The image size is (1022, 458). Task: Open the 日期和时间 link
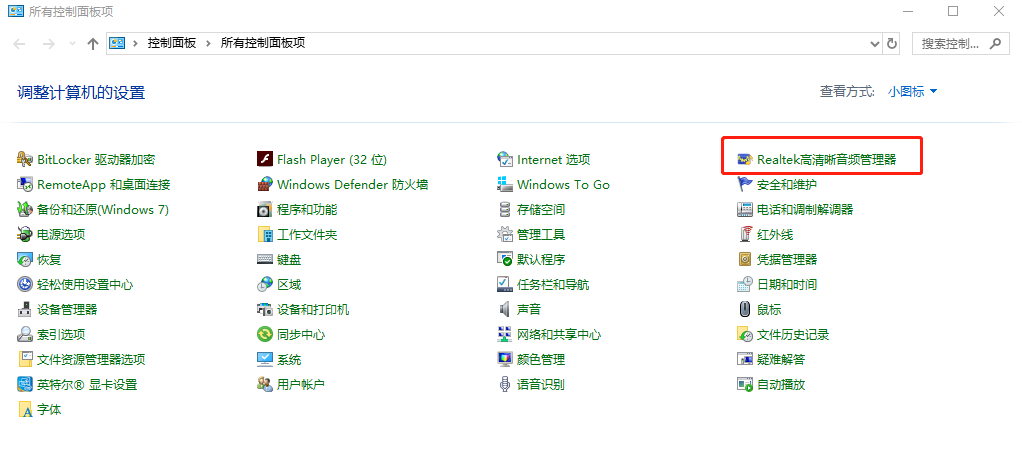[787, 285]
